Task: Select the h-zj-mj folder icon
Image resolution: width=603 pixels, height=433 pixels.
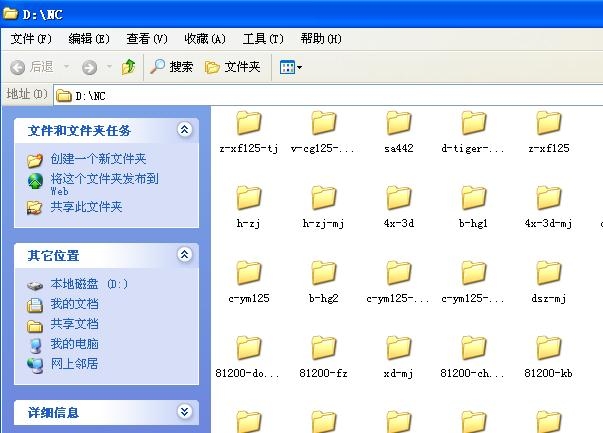Action: pyautogui.click(x=323, y=198)
